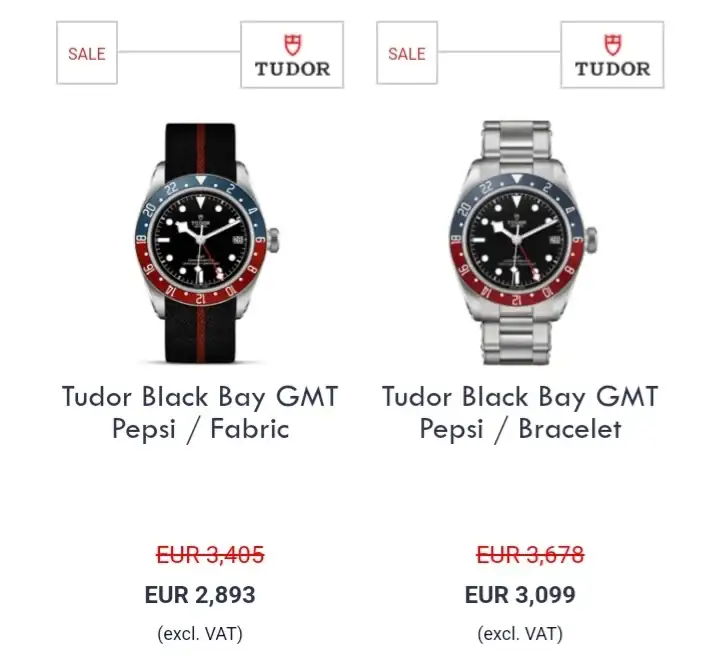
Task: Click the sale price EUR 2,893
Action: click(x=200, y=595)
